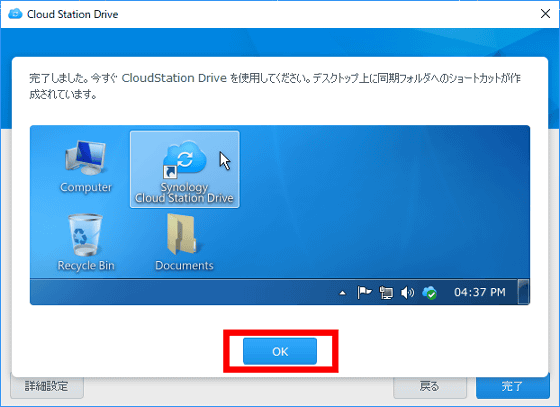Open 詳細設定 advanced settings
The height and width of the screenshot is (407, 560).
click(47, 387)
